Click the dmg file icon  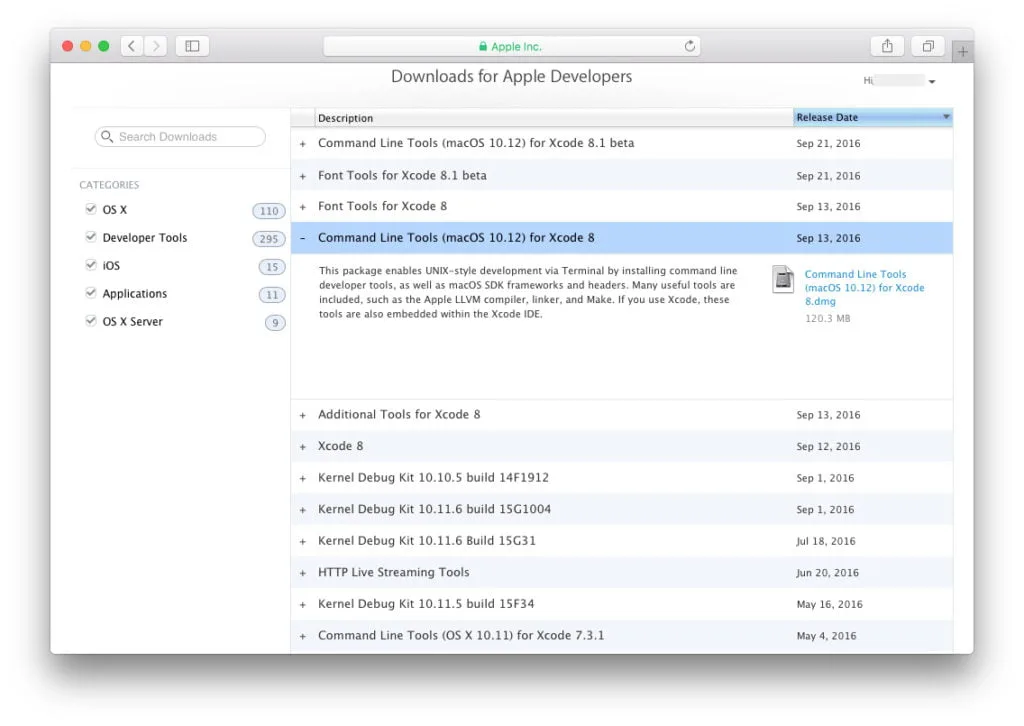point(782,279)
